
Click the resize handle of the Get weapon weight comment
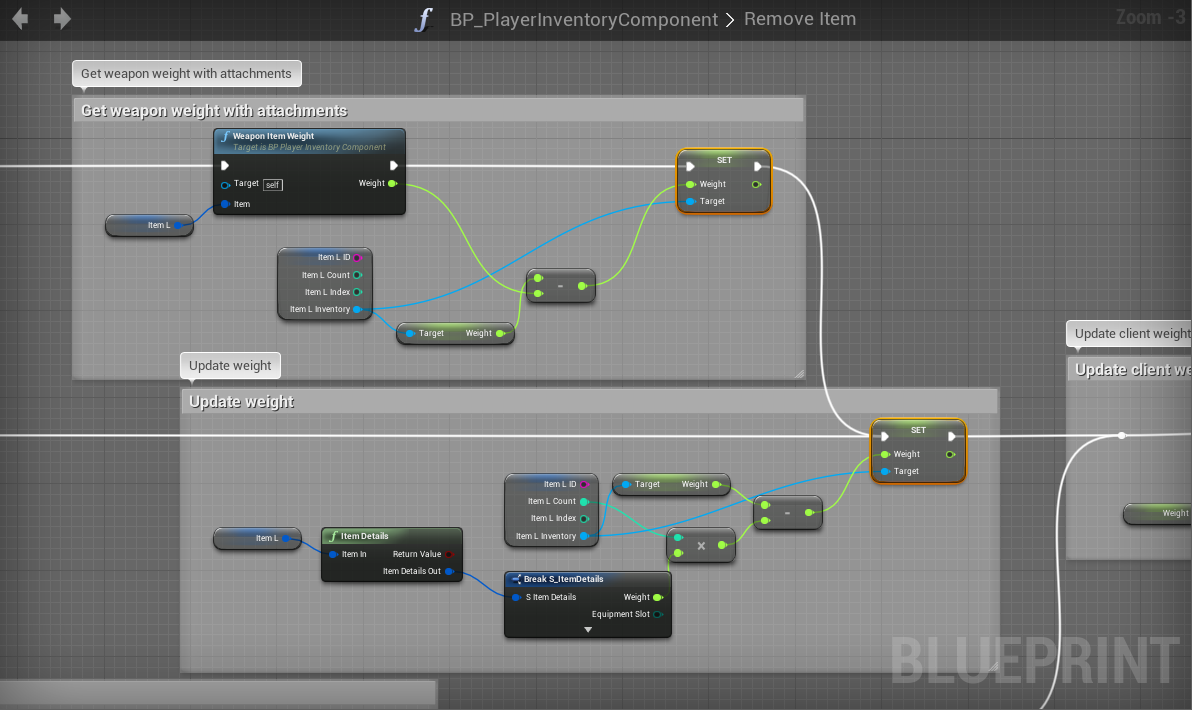(x=798, y=373)
